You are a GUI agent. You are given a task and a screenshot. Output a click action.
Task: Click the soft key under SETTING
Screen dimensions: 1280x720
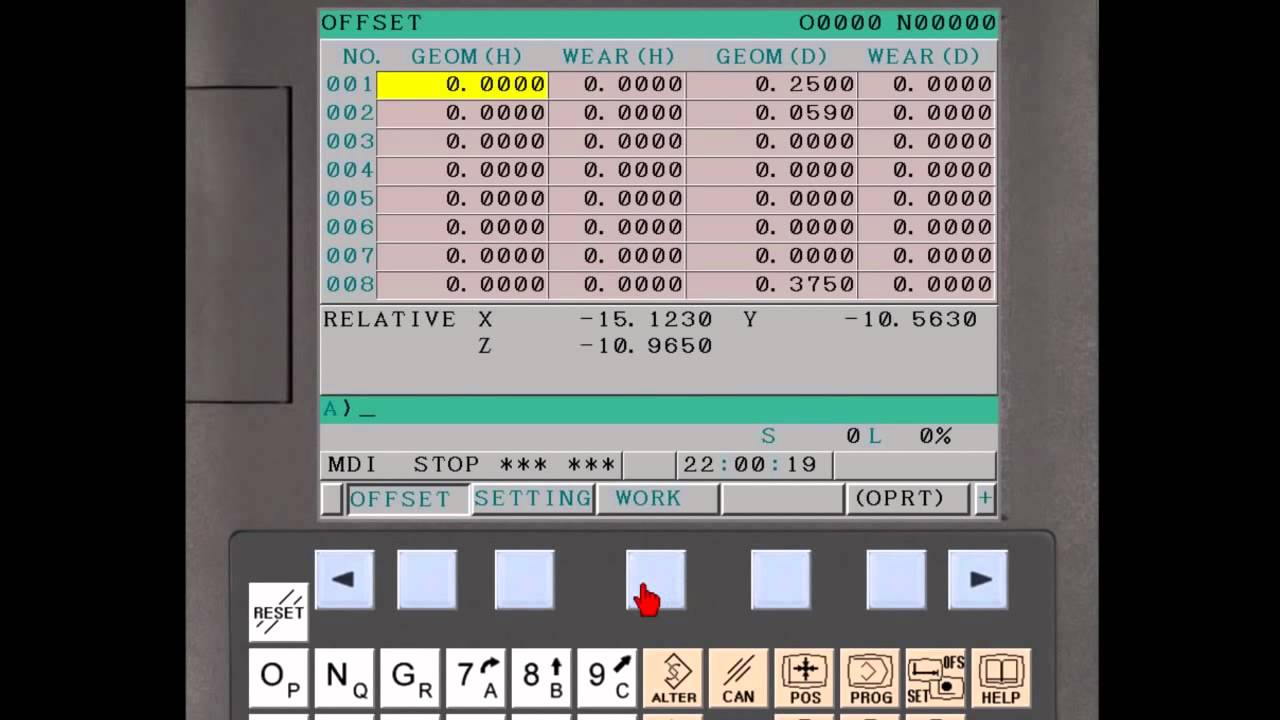coord(525,579)
